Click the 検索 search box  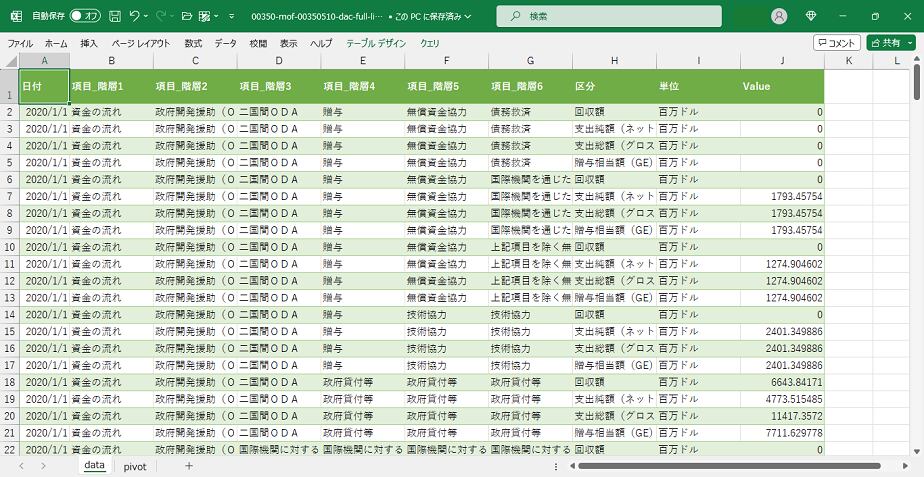click(x=609, y=16)
